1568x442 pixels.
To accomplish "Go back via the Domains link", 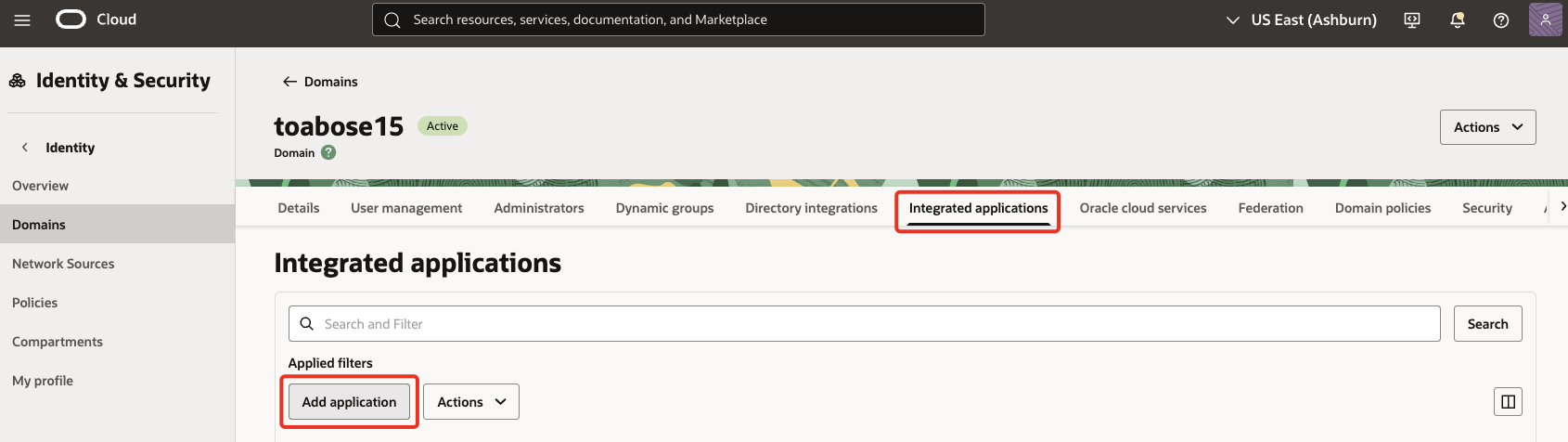I will coord(331,82).
